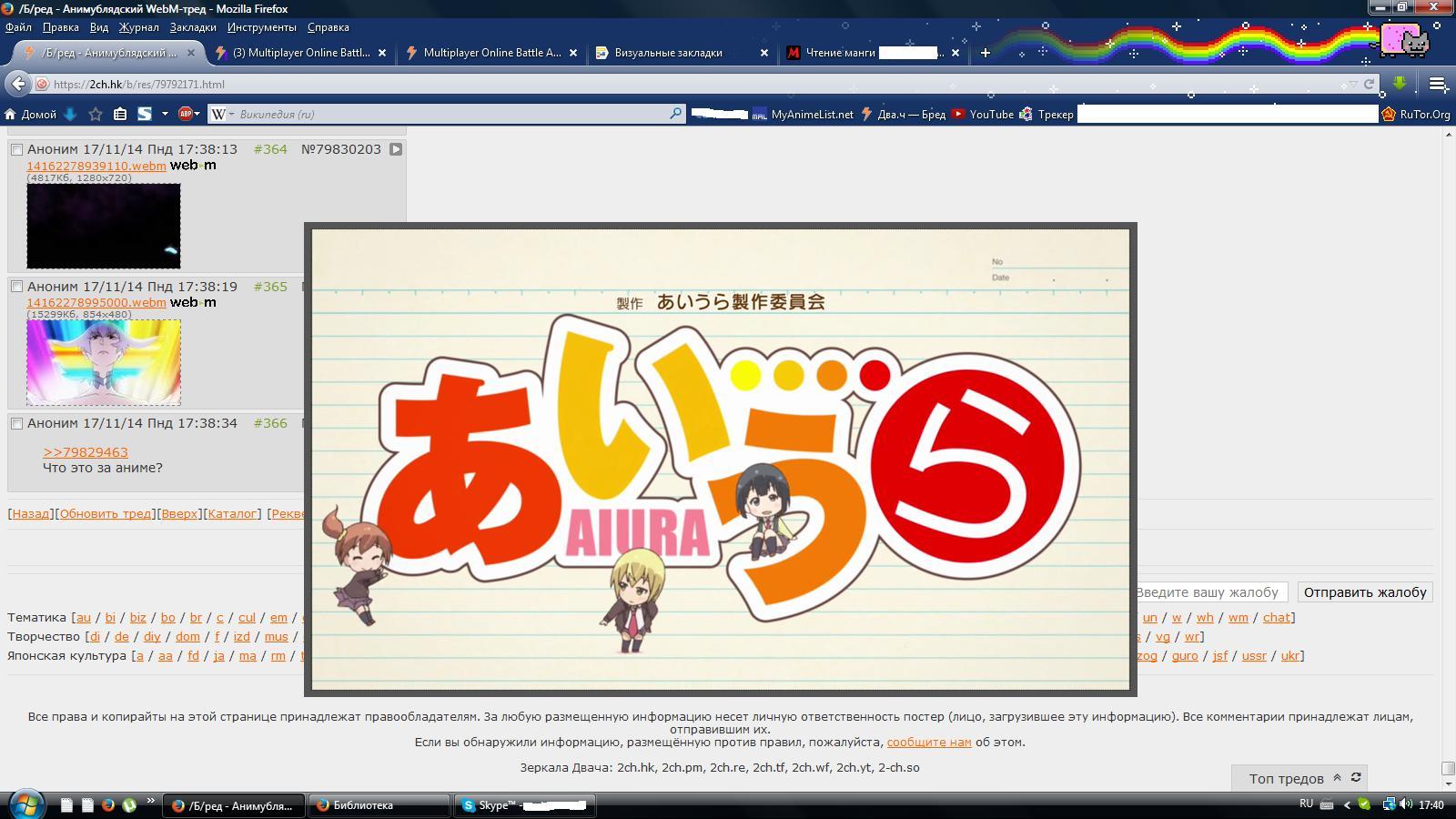Click first document icon in quick launch
This screenshot has height=819, width=1456.
(66, 804)
